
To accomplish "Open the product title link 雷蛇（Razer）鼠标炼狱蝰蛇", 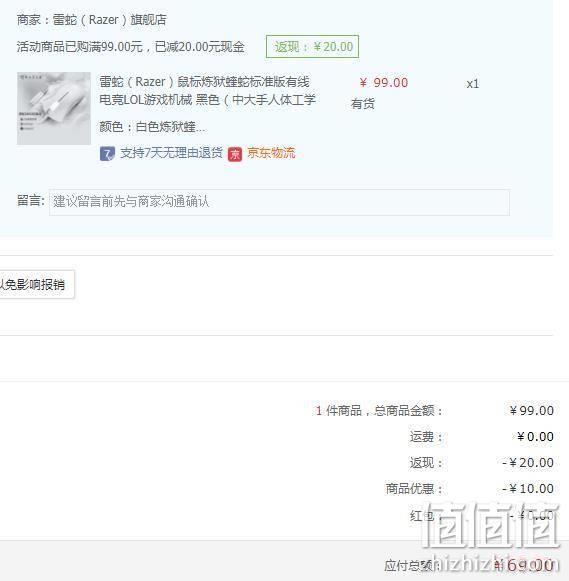I will pos(207,90).
